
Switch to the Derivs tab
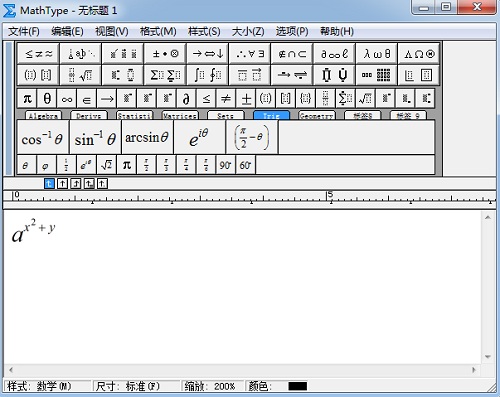pyautogui.click(x=89, y=116)
